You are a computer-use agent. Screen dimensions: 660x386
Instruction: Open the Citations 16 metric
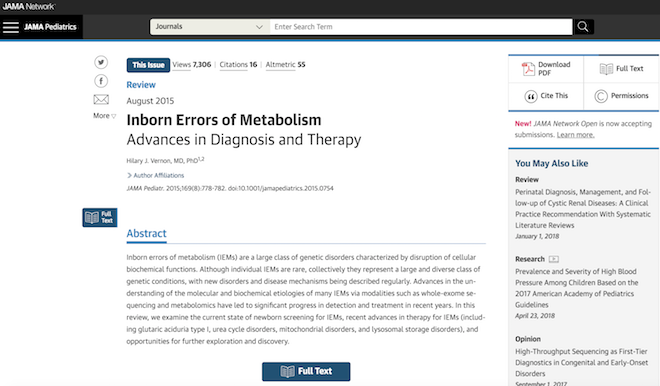238,64
